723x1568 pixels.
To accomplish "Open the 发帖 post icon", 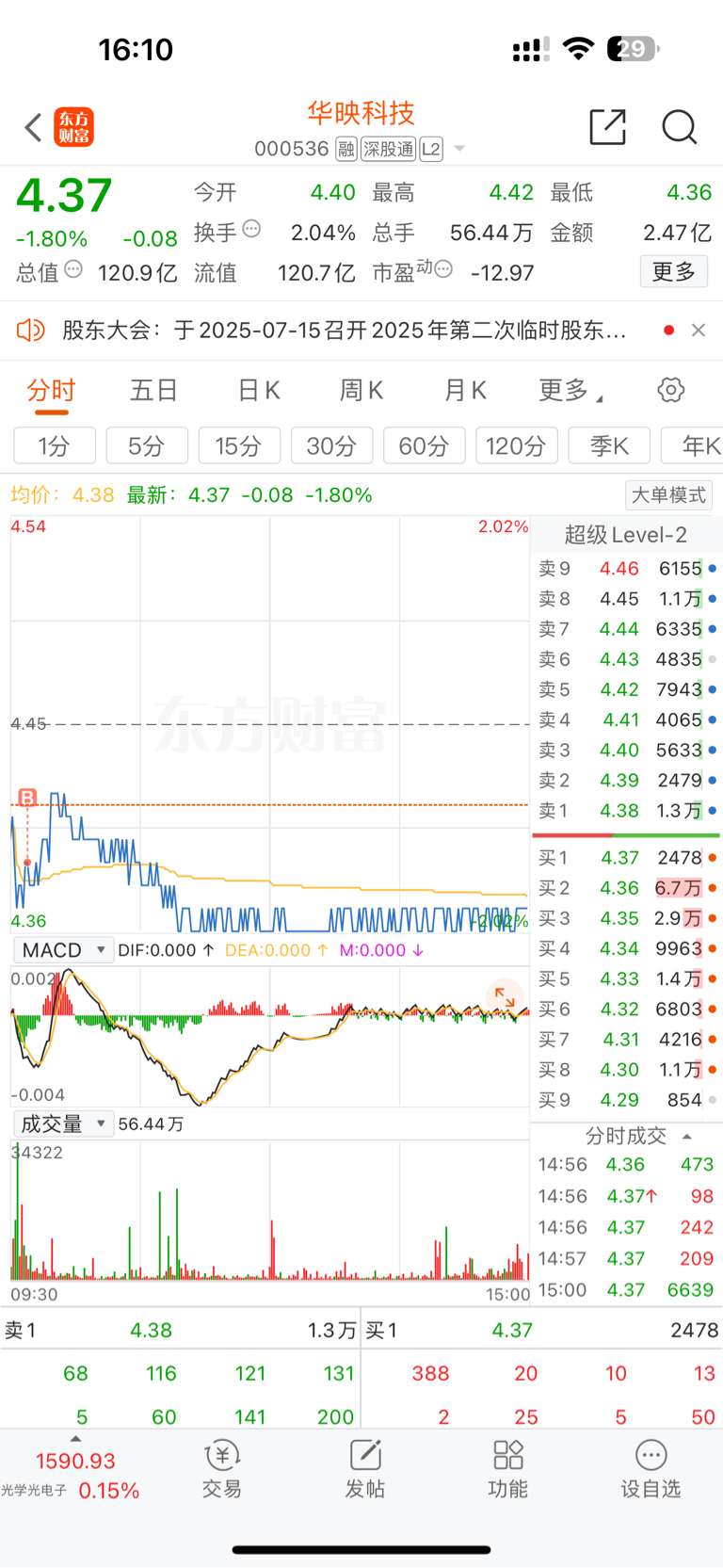I will (365, 1469).
